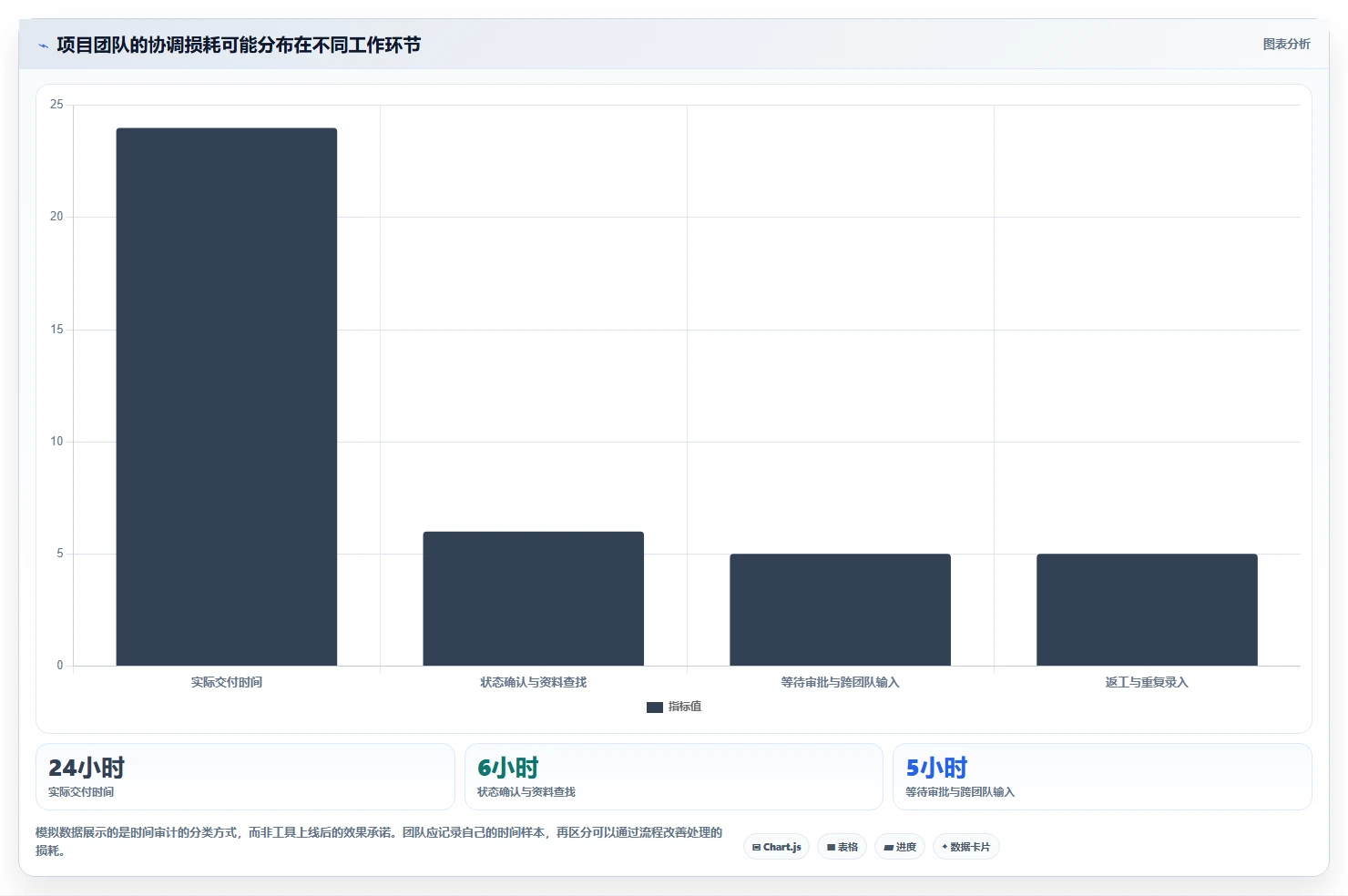The height and width of the screenshot is (896, 1348).
Task: Click the y-axis value 10
Action: point(56,442)
